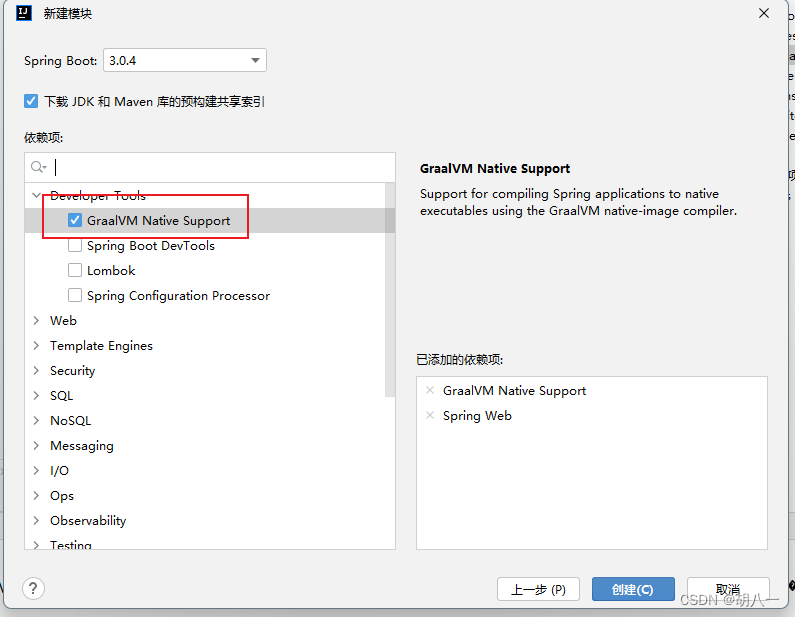Select the Security tree label
The image size is (795, 617).
(x=73, y=371)
